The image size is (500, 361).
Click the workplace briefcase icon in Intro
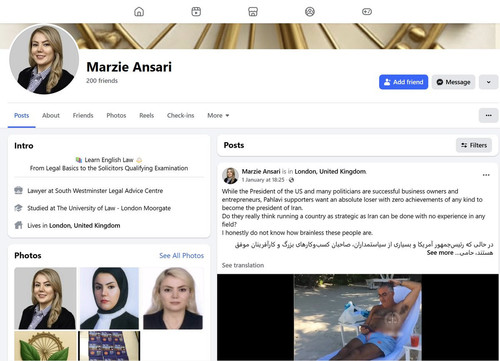pos(18,190)
